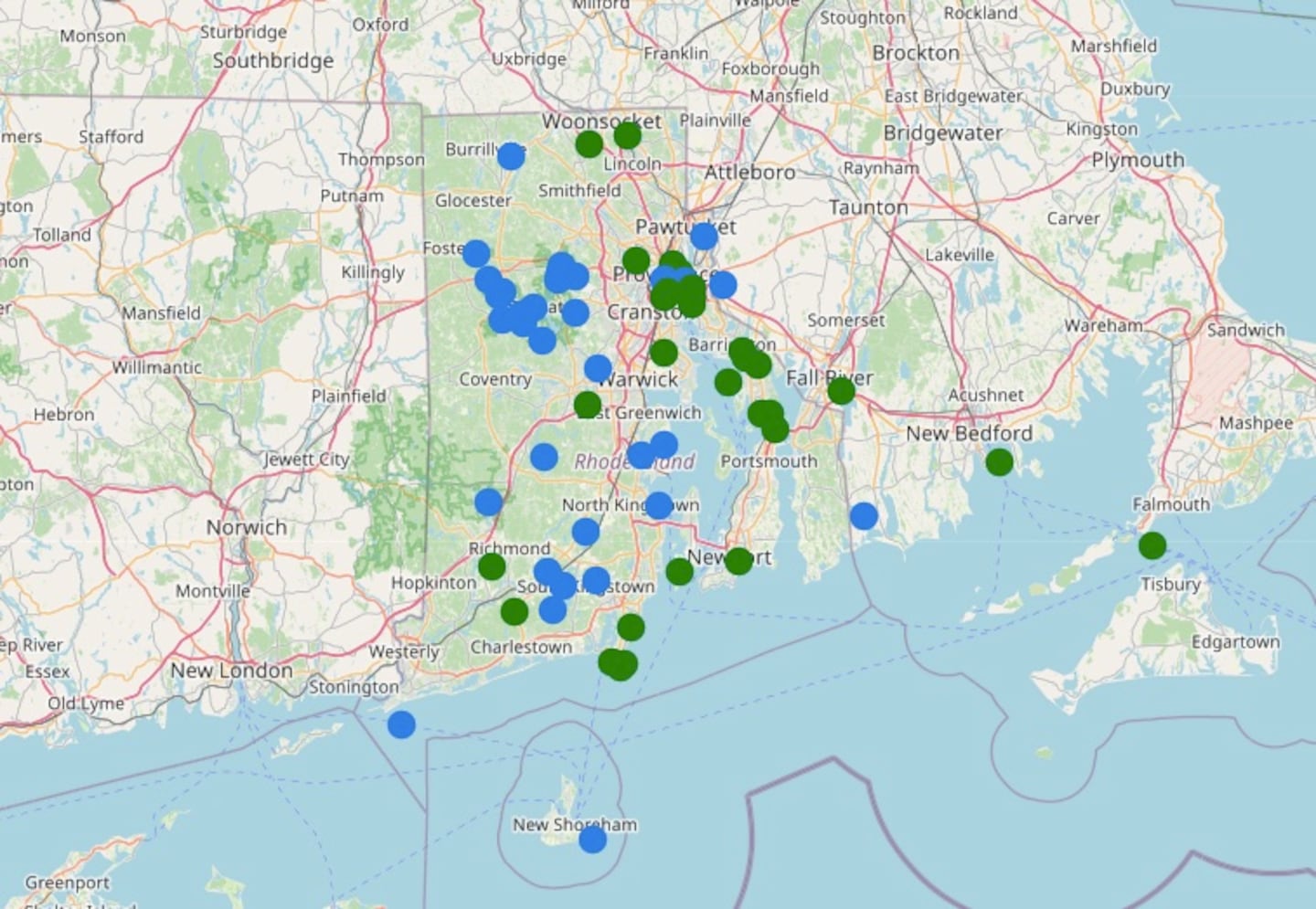Viewport: 1316px width, 909px height.
Task: Click the green marker below Richmond label
Action: click(x=492, y=566)
